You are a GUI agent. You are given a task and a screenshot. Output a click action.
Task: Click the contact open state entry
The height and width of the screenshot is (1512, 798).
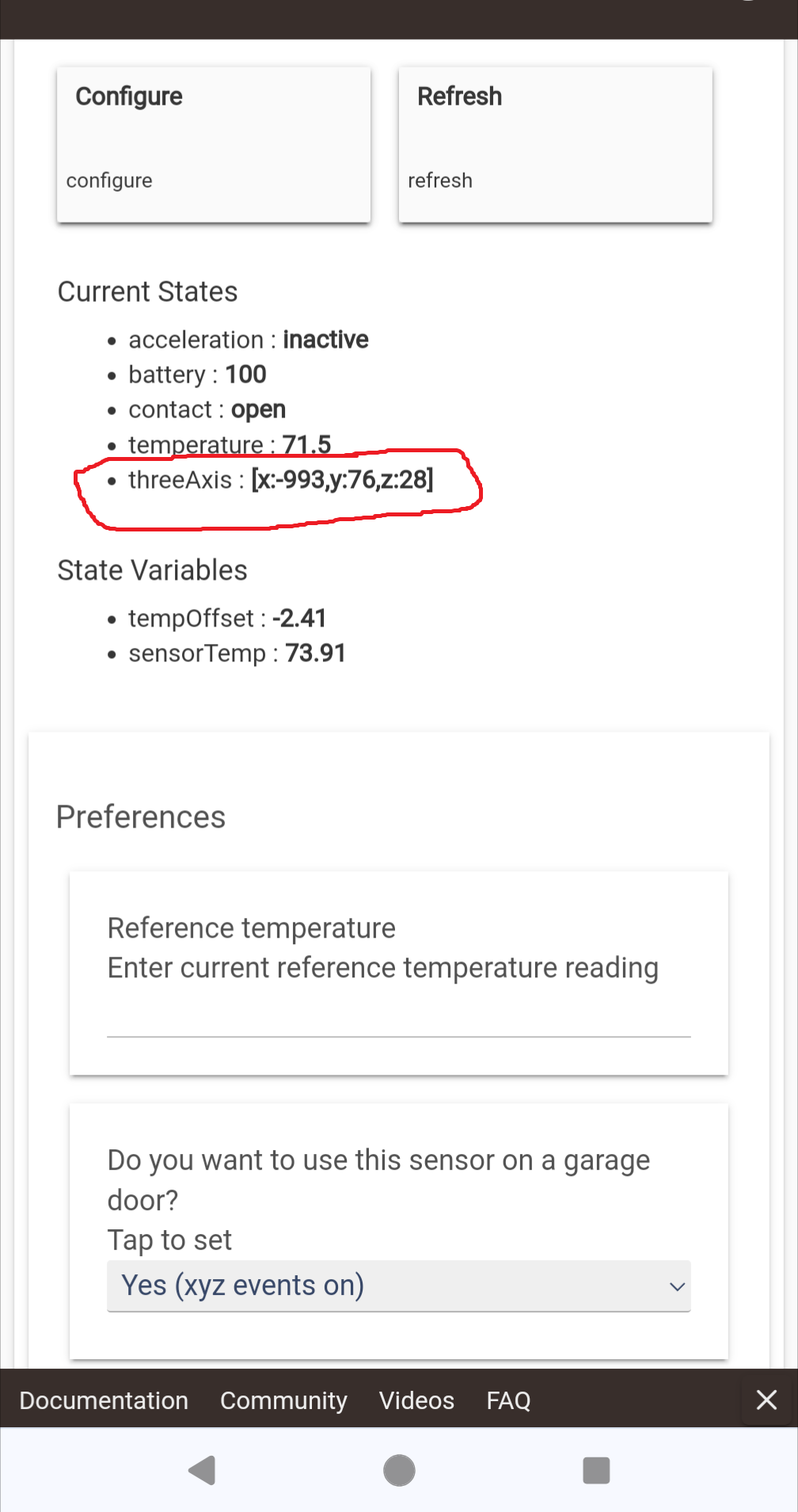pos(207,409)
